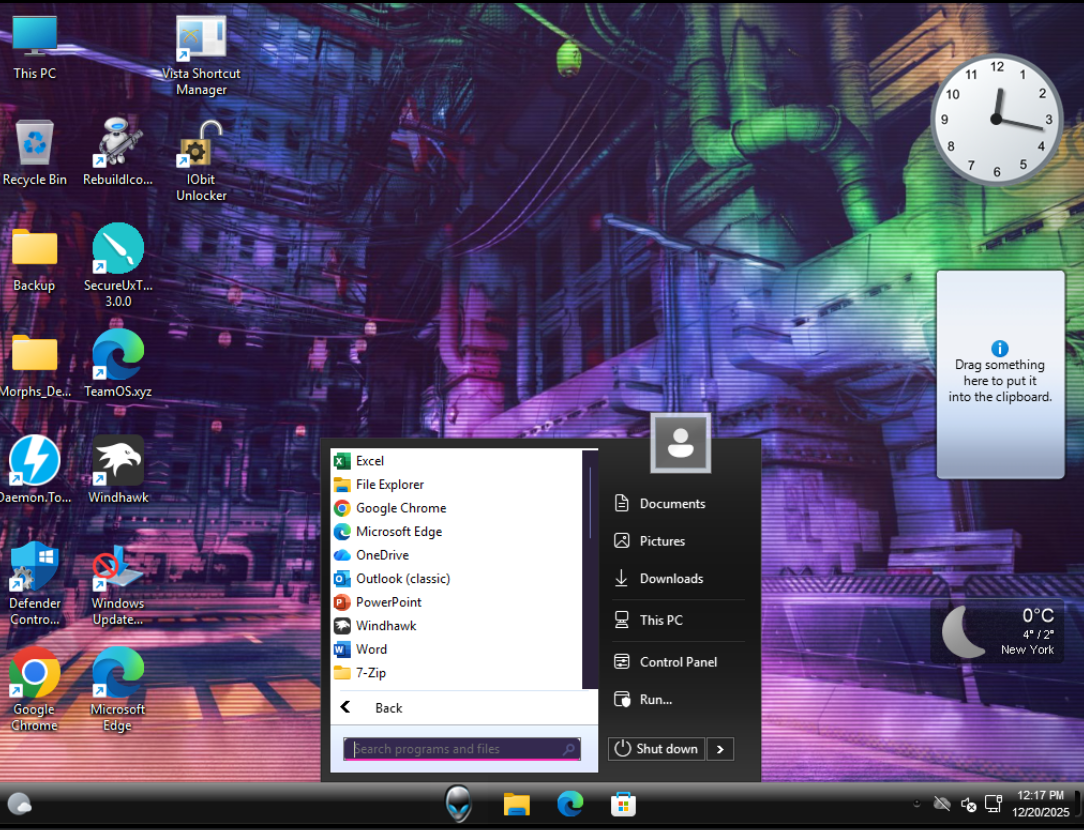1084x830 pixels.
Task: Open Outlook (classic) from Start menu
Action: 457,578
